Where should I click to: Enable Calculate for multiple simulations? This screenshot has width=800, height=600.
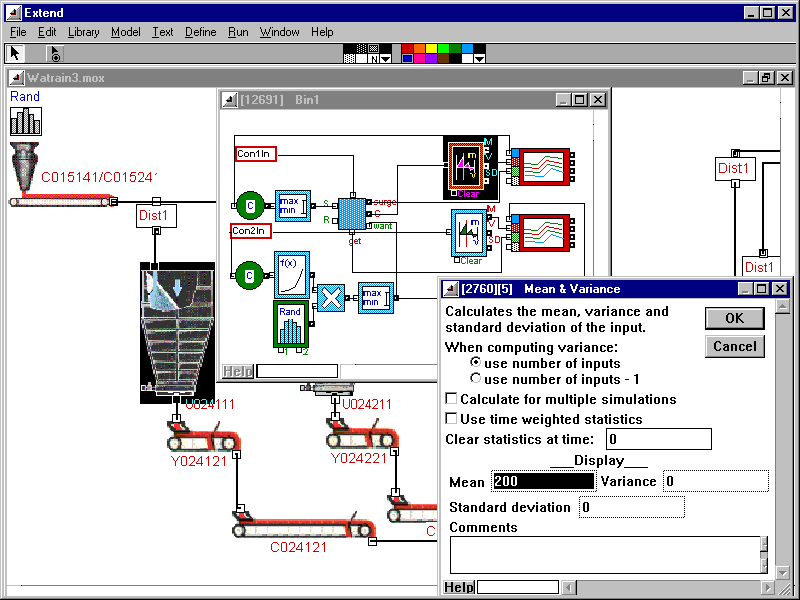point(451,398)
